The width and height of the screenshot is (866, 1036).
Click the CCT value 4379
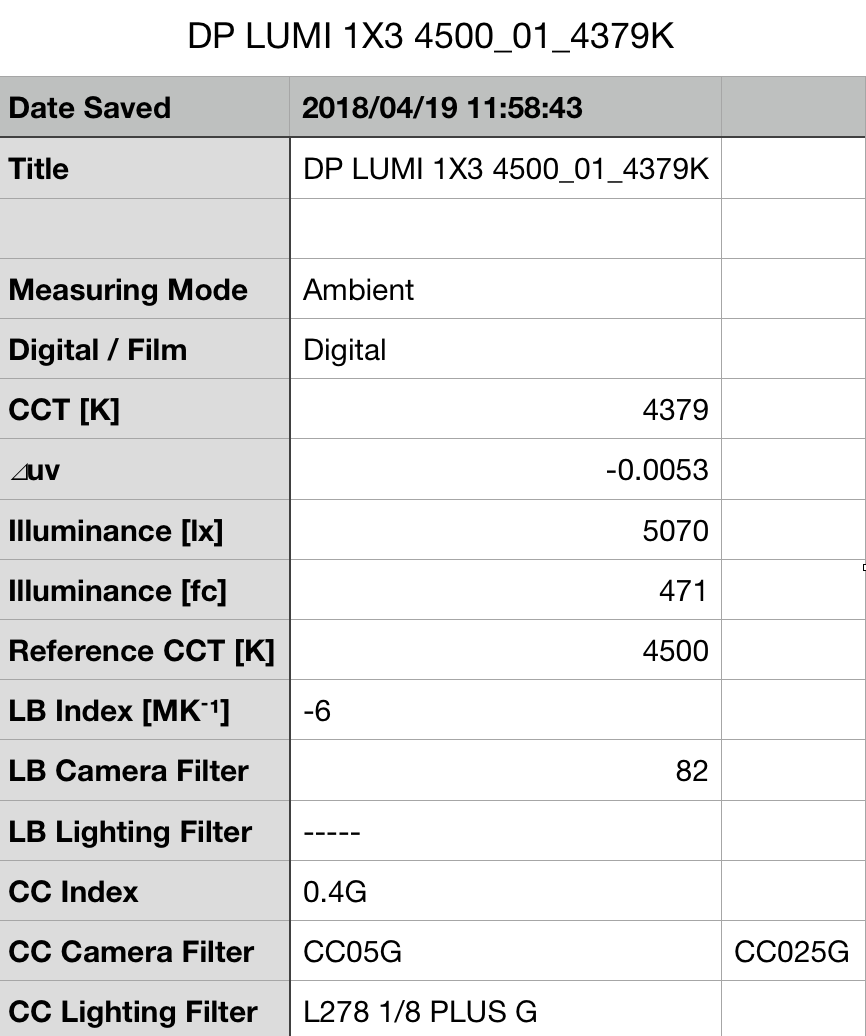pos(675,410)
